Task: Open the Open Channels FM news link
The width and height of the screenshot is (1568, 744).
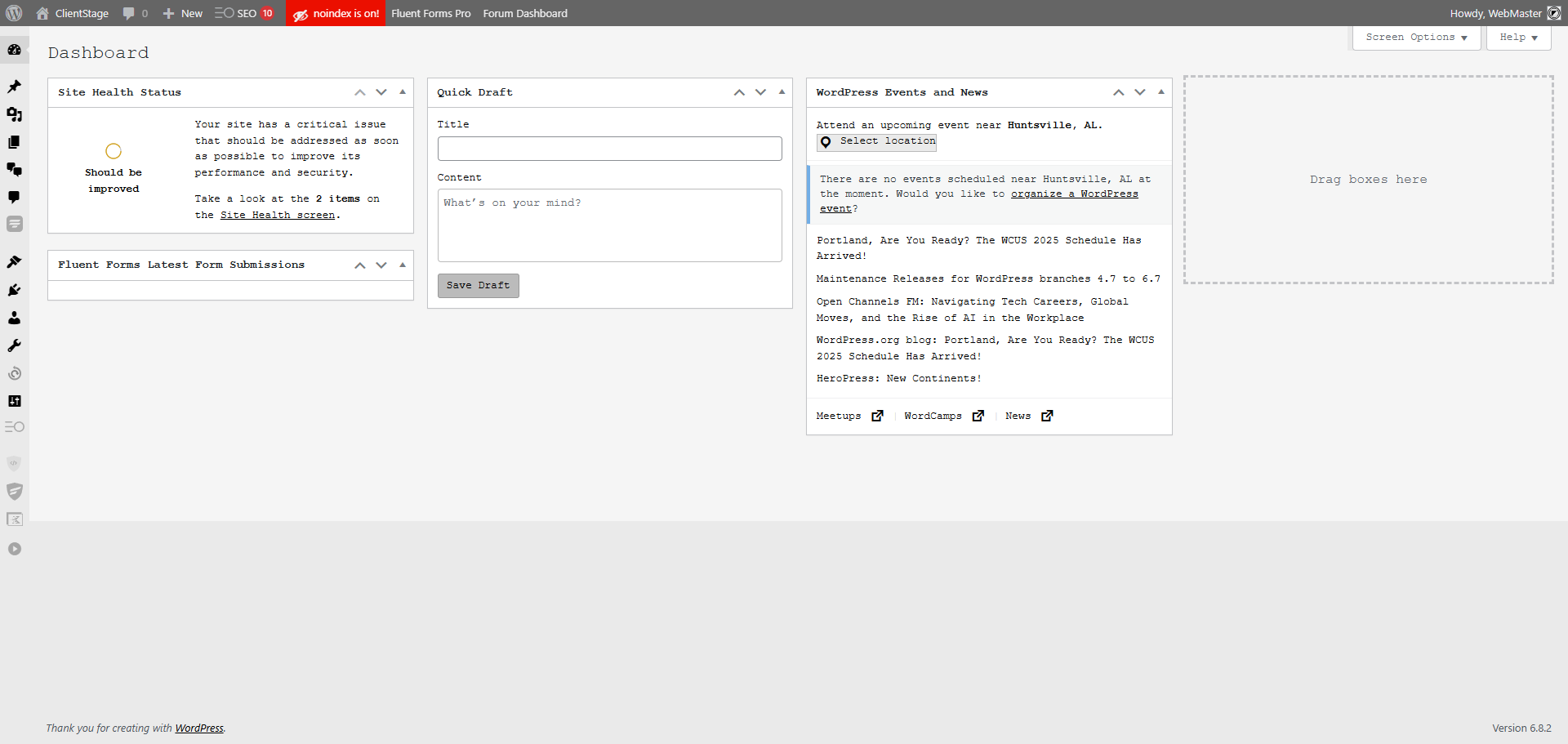Action: point(973,310)
